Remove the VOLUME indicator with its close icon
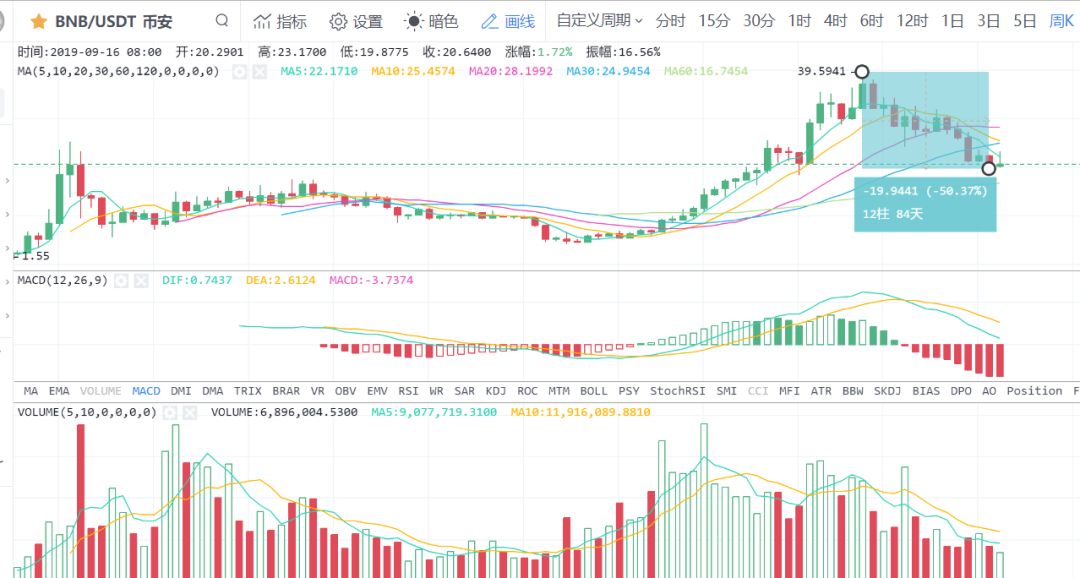The width and height of the screenshot is (1080, 578). [x=189, y=412]
